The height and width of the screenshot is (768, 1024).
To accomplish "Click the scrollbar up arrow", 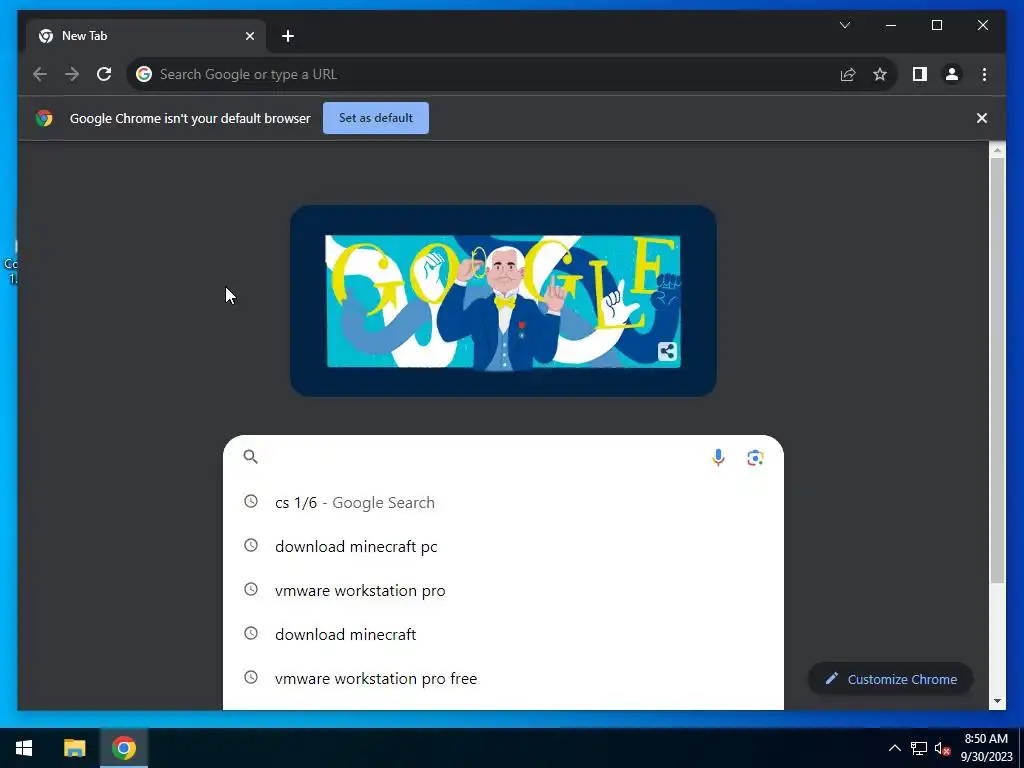I will pyautogui.click(x=997, y=150).
